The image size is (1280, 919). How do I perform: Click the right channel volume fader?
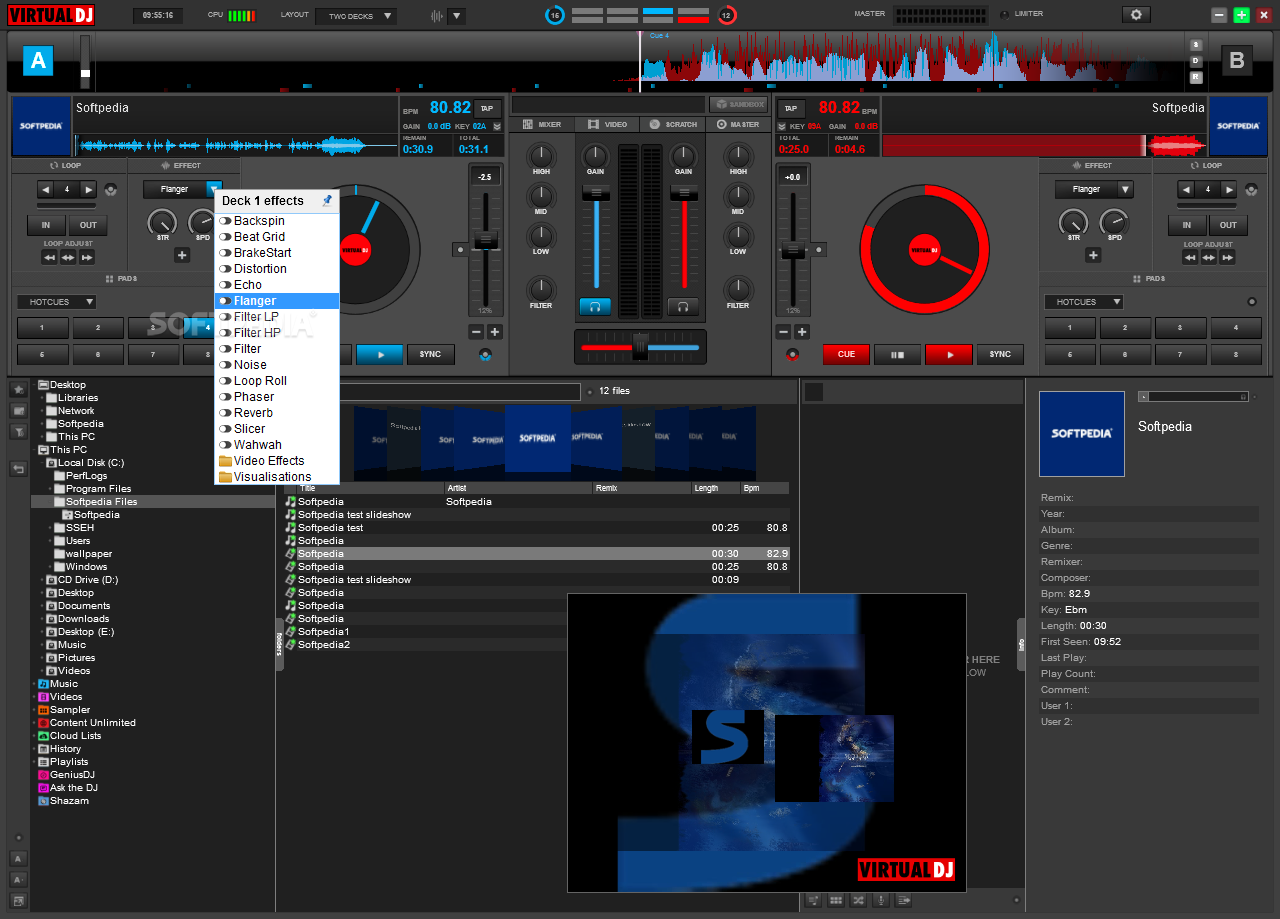coord(684,193)
